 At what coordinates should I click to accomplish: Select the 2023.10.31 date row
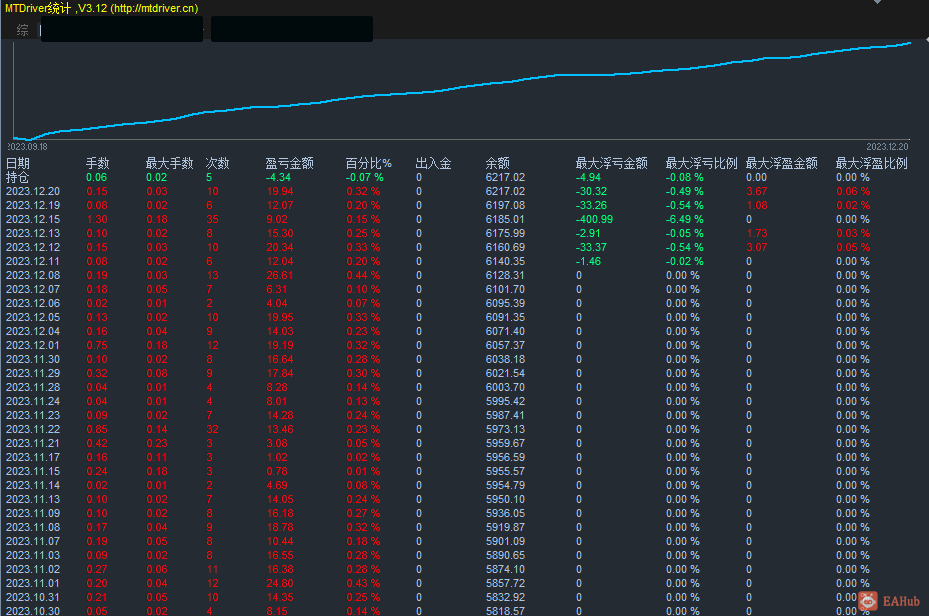click(33, 598)
